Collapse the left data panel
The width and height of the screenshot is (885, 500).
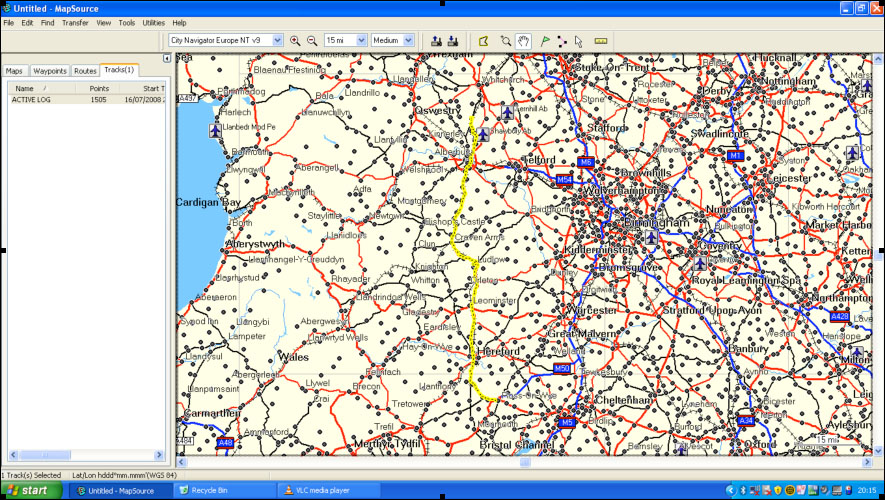point(167,58)
